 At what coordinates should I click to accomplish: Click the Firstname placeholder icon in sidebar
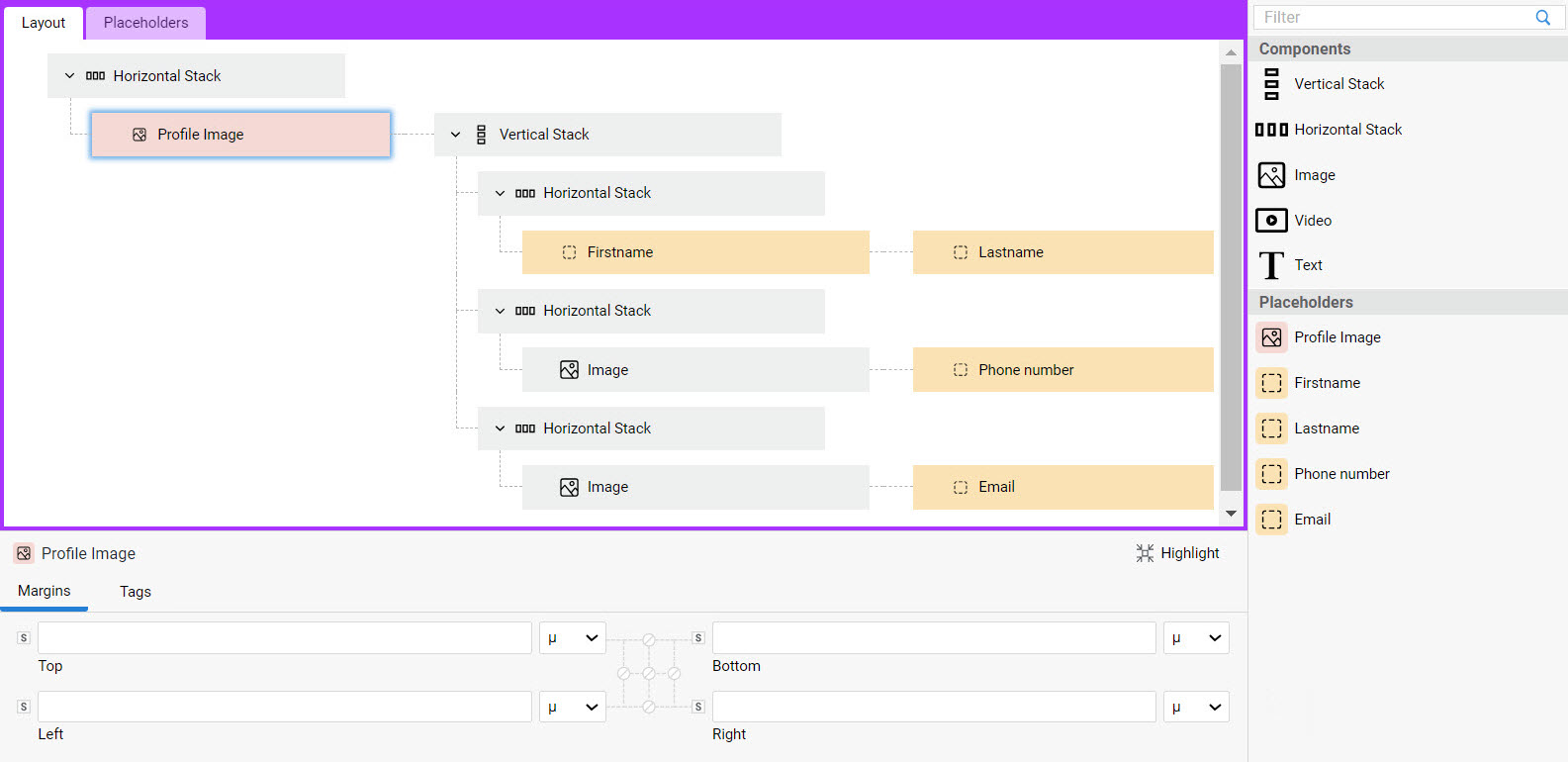pos(1272,383)
